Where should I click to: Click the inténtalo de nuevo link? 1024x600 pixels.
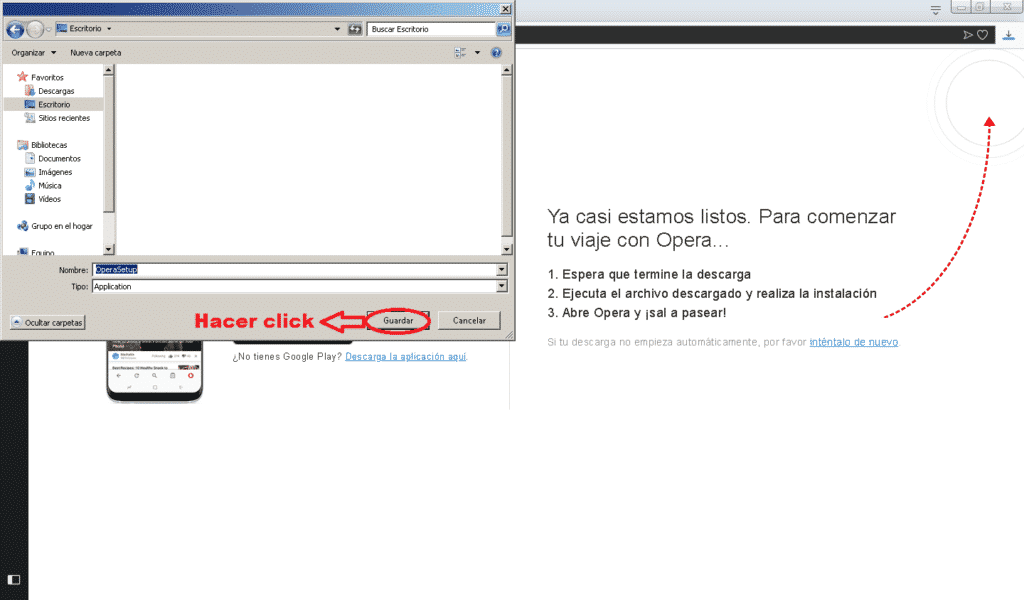point(852,341)
